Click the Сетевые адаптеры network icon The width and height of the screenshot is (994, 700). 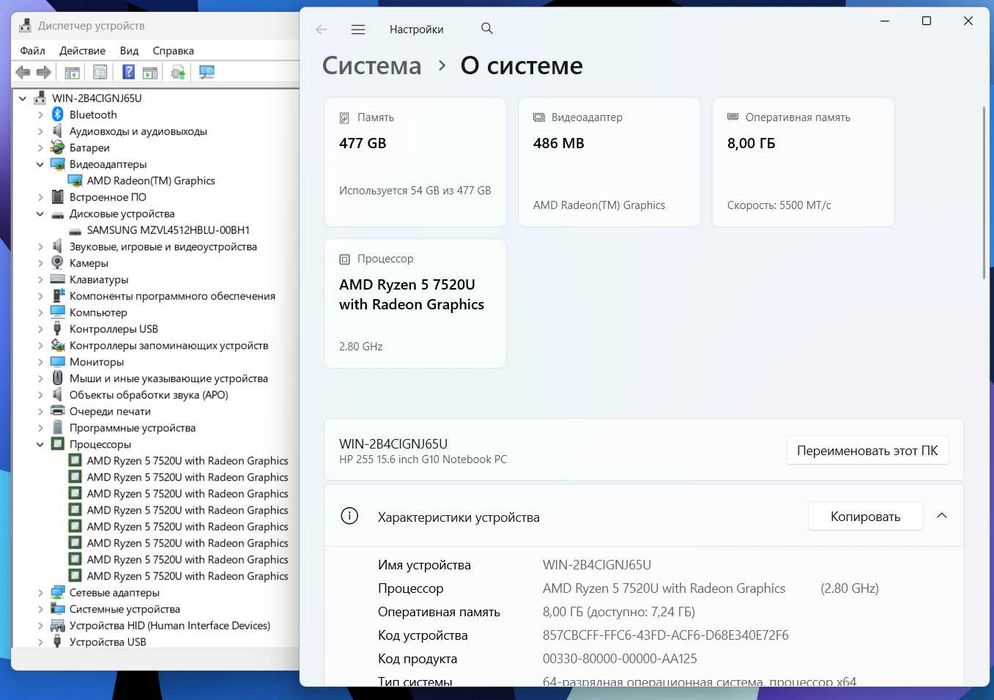pyautogui.click(x=58, y=592)
